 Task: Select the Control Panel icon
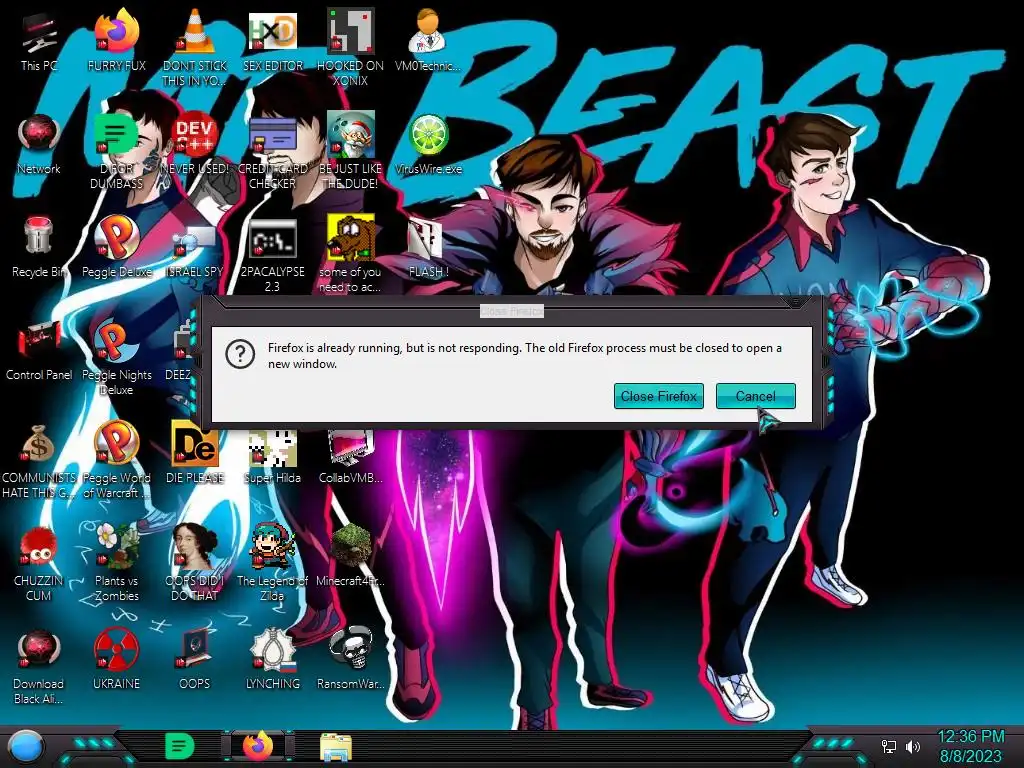(x=39, y=351)
